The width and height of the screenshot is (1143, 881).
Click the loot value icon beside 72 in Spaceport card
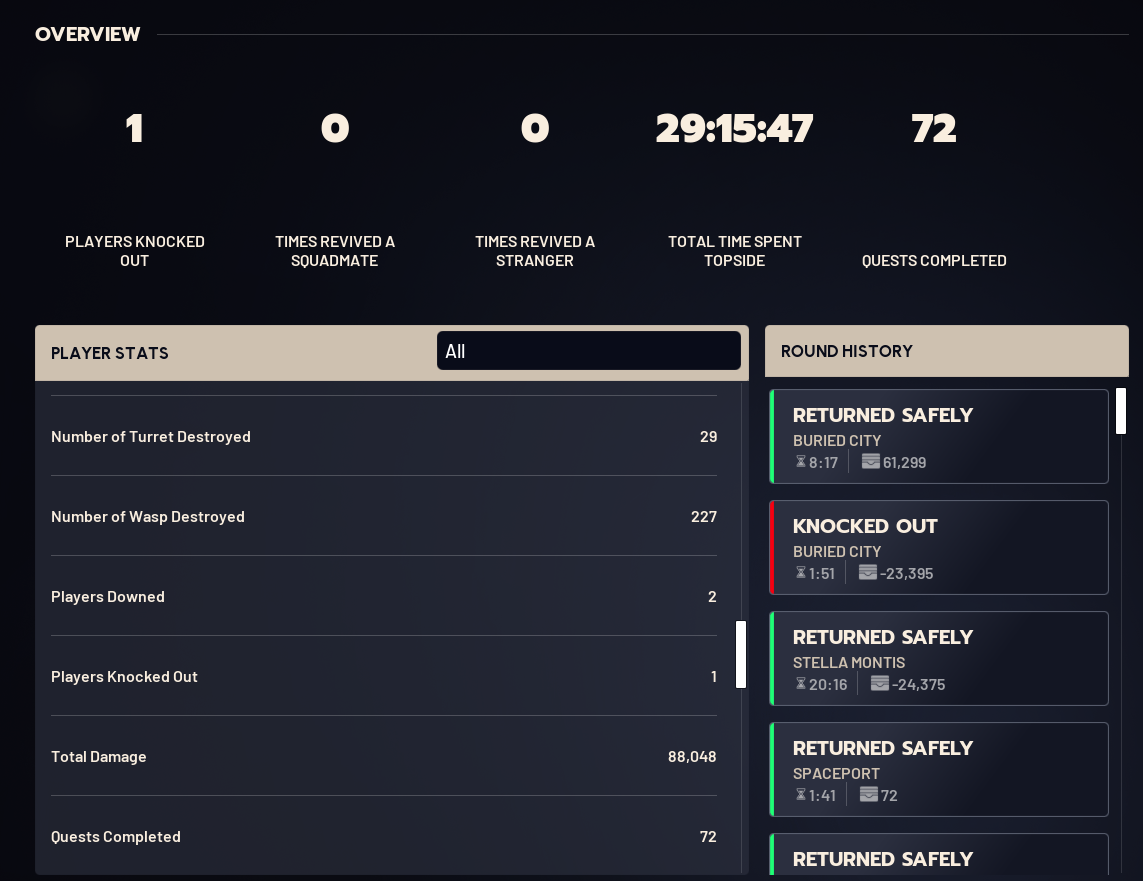(x=869, y=794)
